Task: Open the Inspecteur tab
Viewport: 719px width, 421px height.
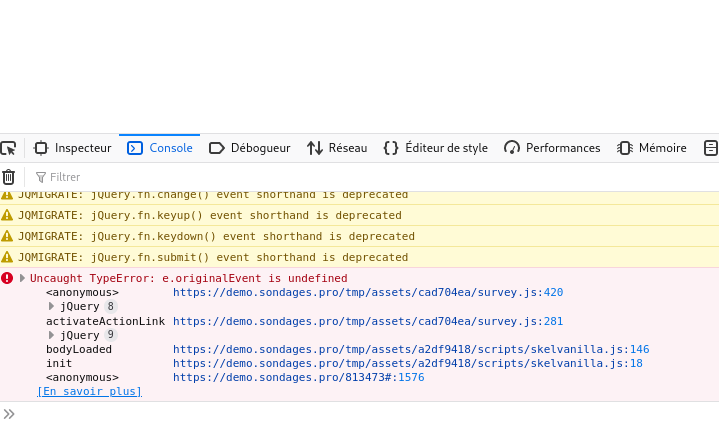Action: [72, 148]
